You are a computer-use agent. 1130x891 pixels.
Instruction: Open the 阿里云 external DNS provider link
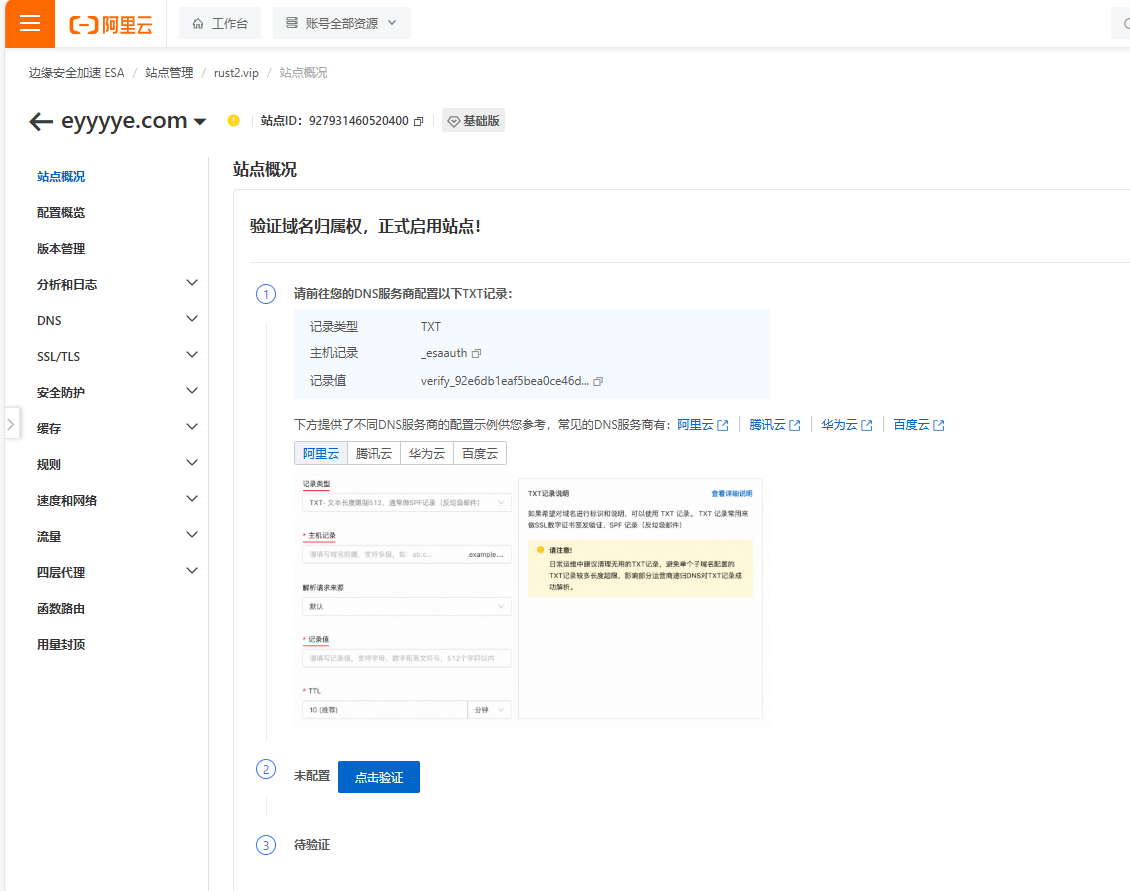(x=703, y=425)
